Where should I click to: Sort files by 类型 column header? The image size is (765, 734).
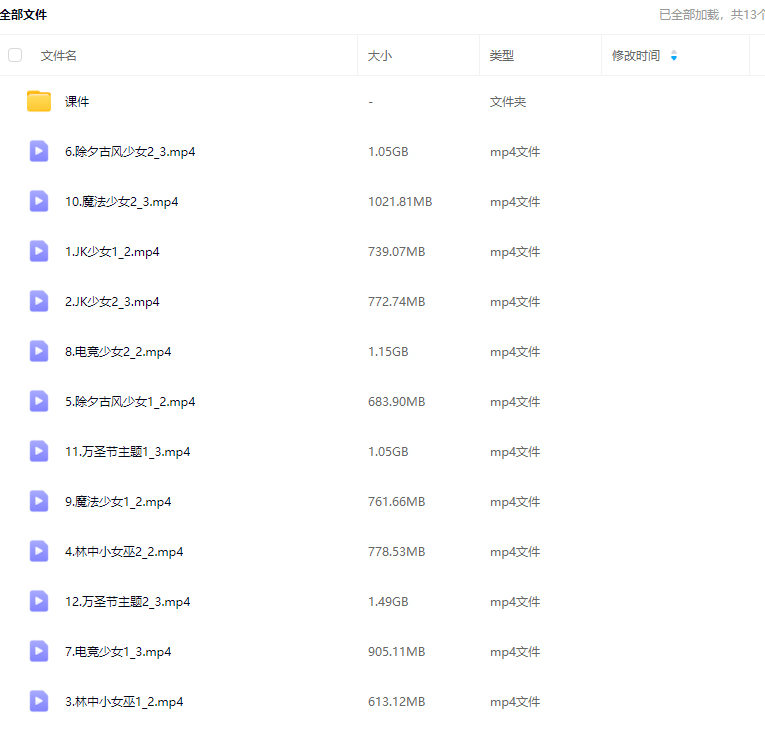coord(502,56)
